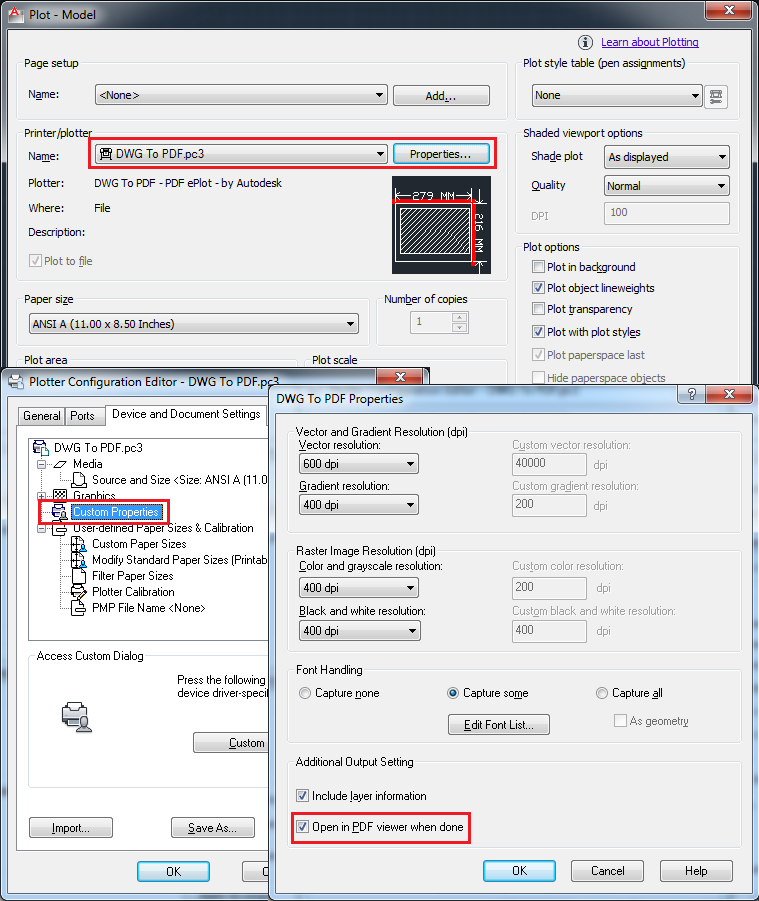Click the Media node icon in tree
Screen dimensions: 759x901
tap(60, 464)
